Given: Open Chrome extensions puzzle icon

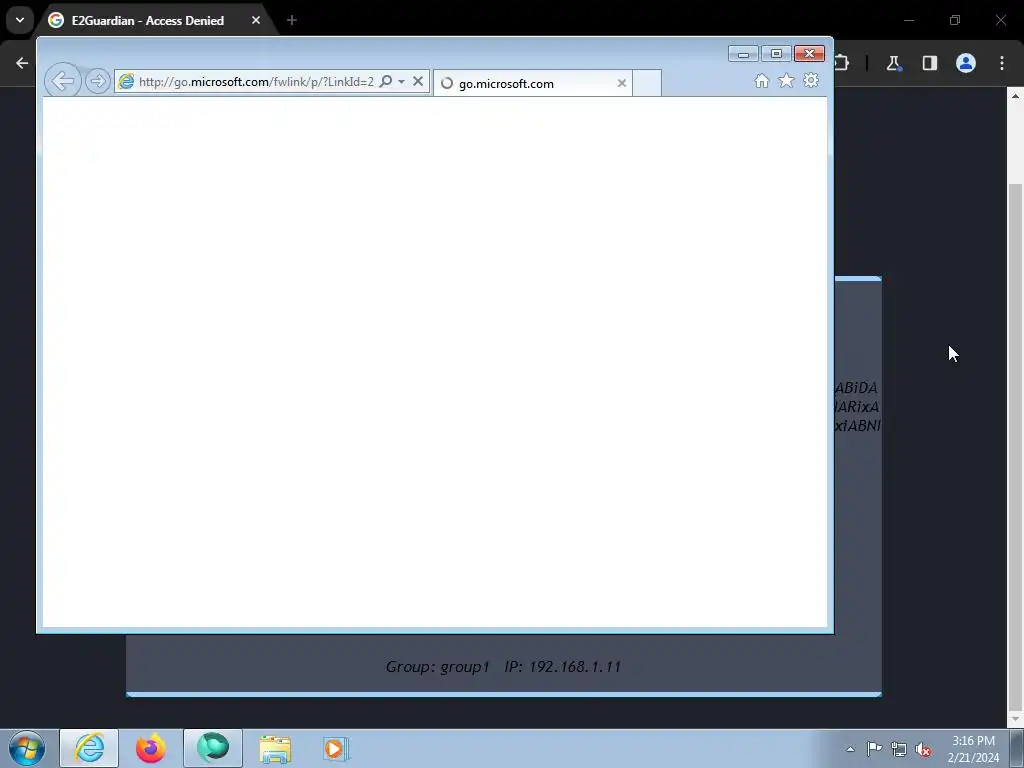Looking at the screenshot, I should tap(842, 63).
